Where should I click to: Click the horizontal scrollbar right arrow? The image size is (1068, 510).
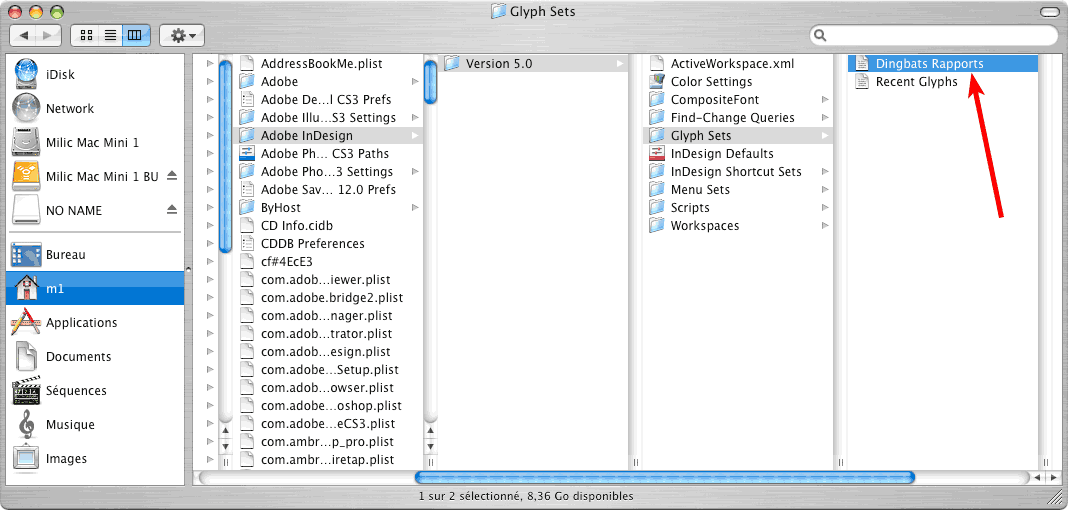pos(1053,478)
